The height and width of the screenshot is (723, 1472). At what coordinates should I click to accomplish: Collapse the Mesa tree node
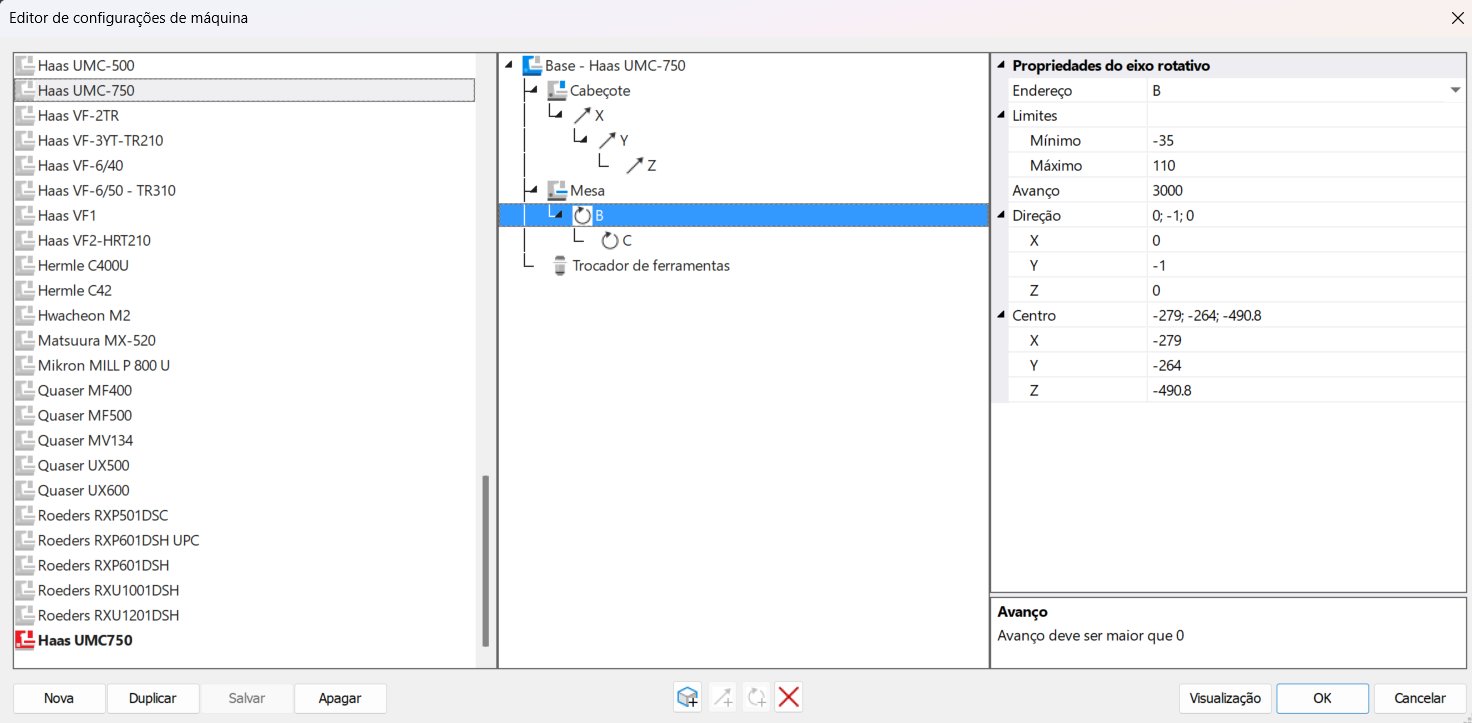[534, 190]
